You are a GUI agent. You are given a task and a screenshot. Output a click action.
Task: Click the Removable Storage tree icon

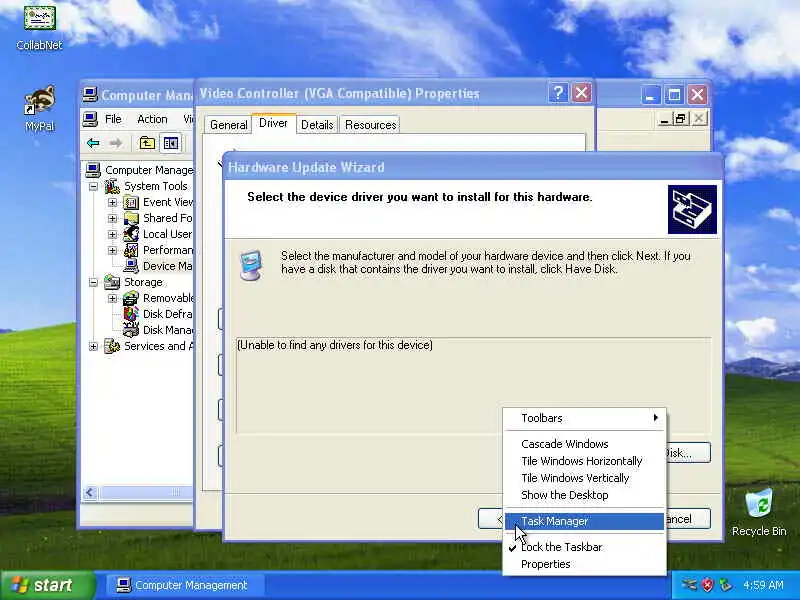pyautogui.click(x=131, y=298)
